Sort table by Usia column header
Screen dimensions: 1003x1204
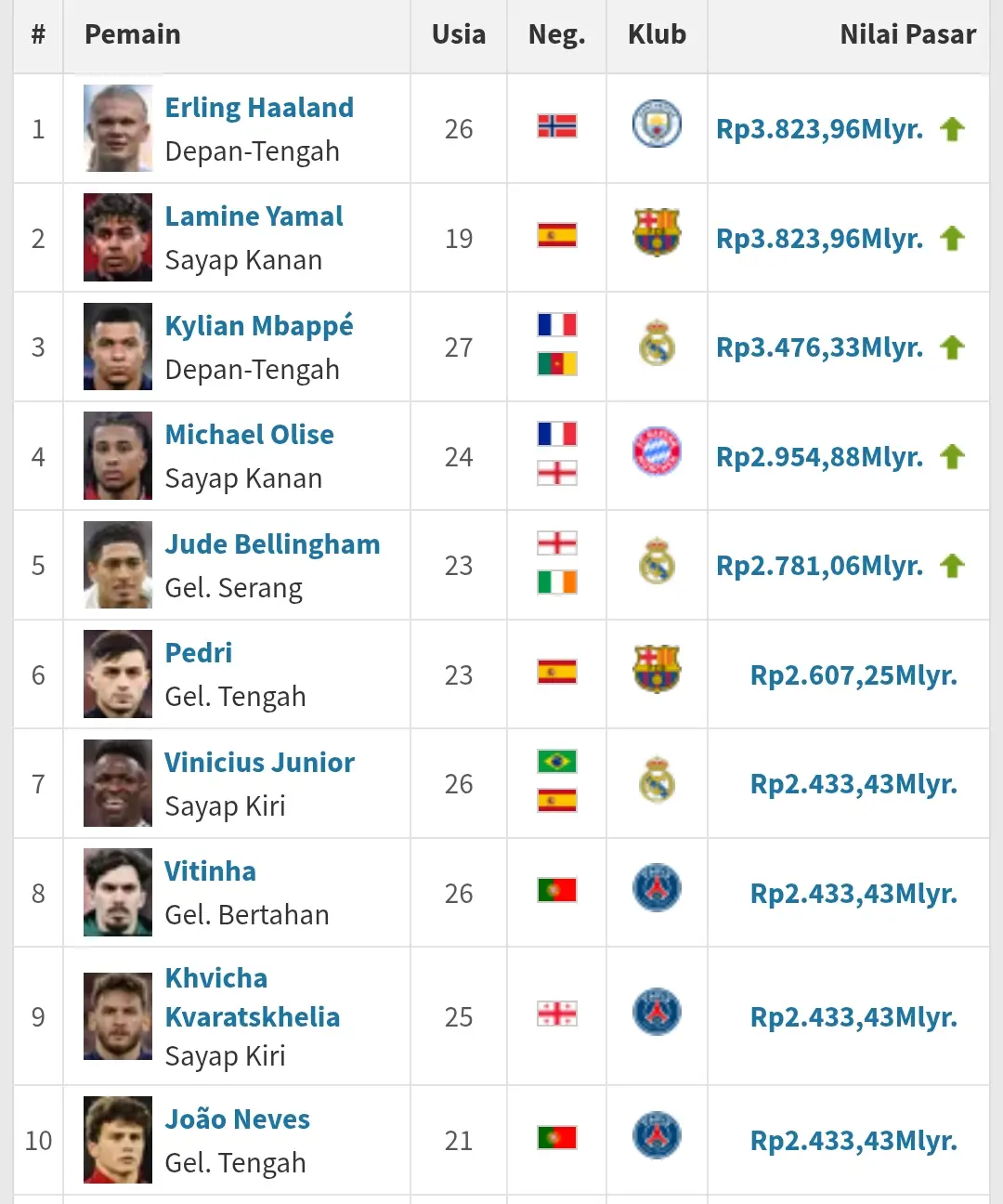459,34
